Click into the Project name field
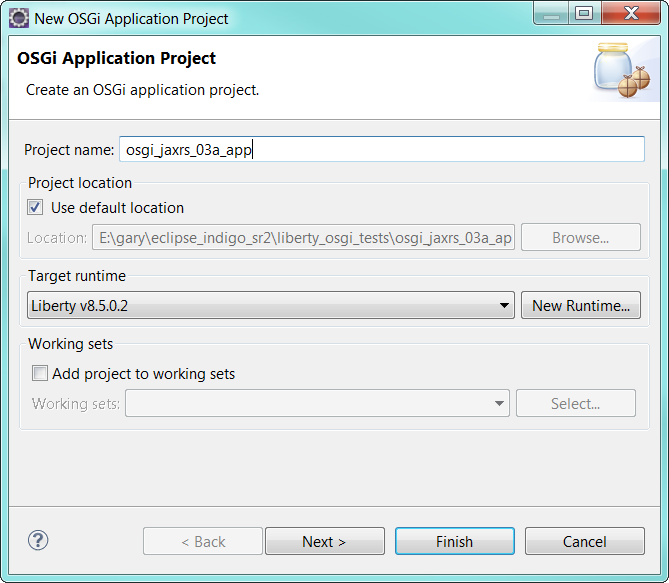Image resolution: width=669 pixels, height=583 pixels. 381,149
